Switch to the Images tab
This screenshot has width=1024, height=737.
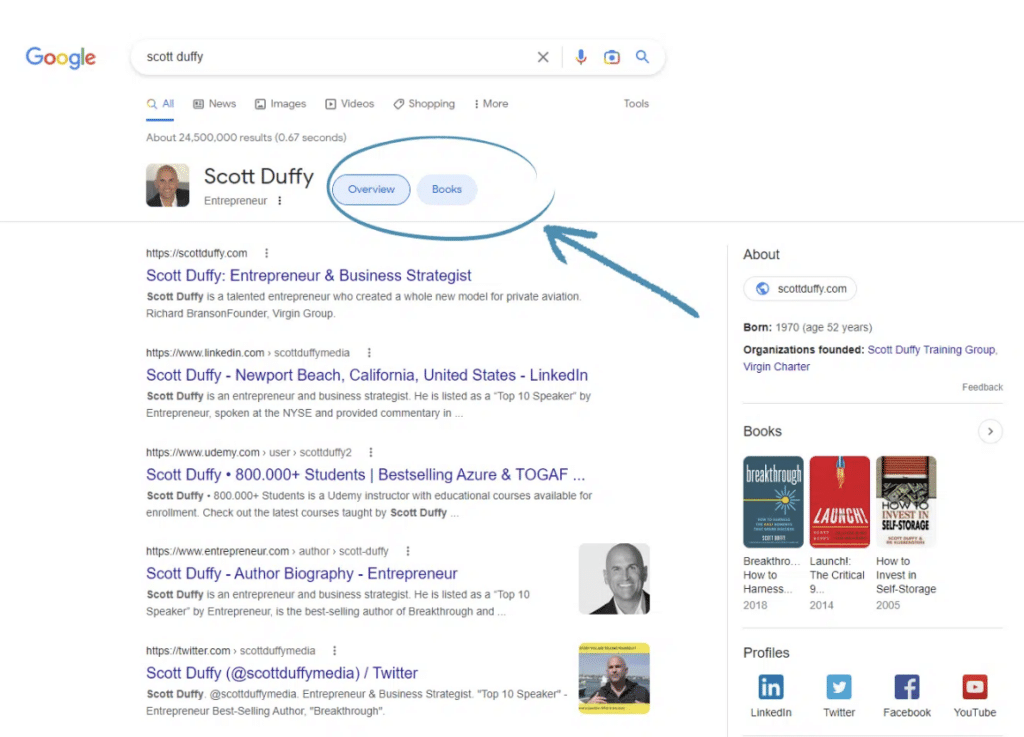(281, 104)
